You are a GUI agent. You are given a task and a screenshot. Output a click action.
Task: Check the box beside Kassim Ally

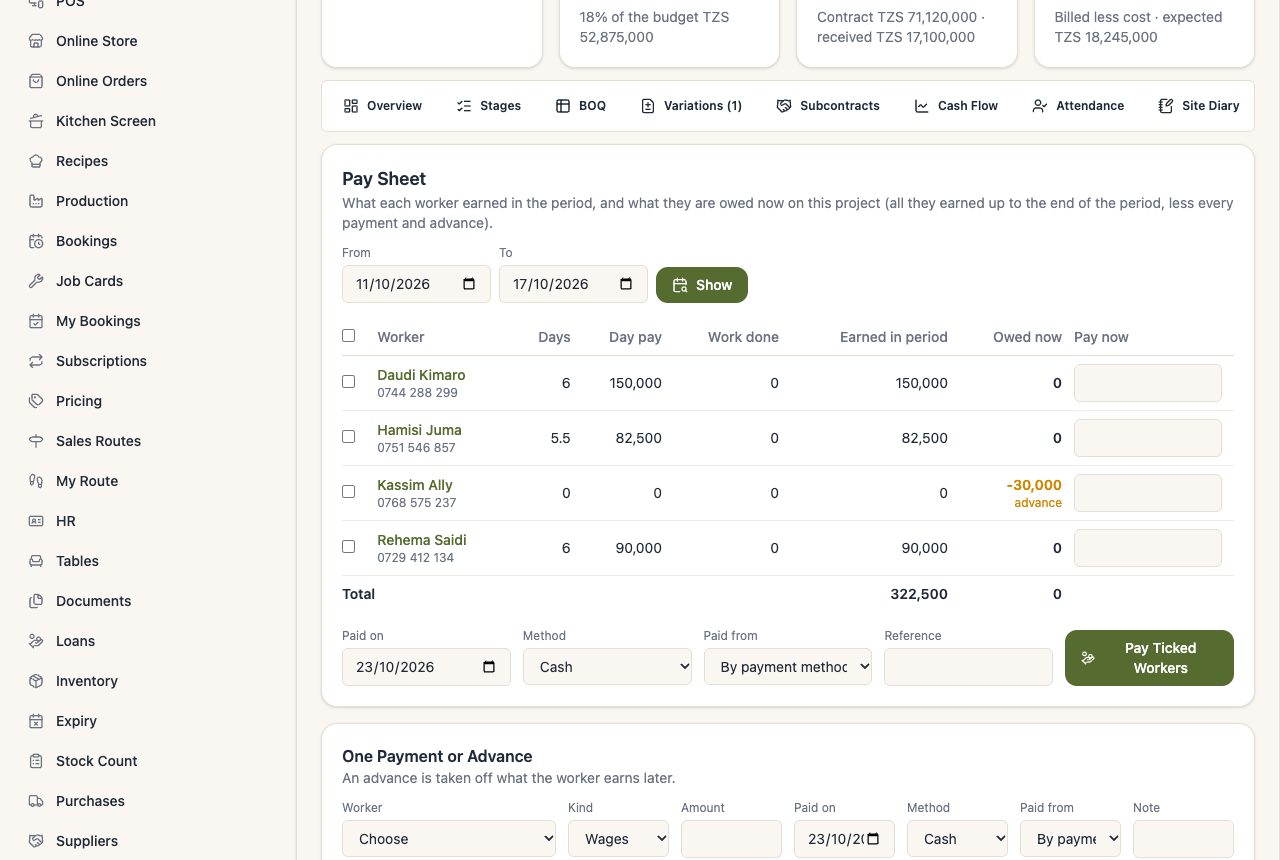point(348,492)
